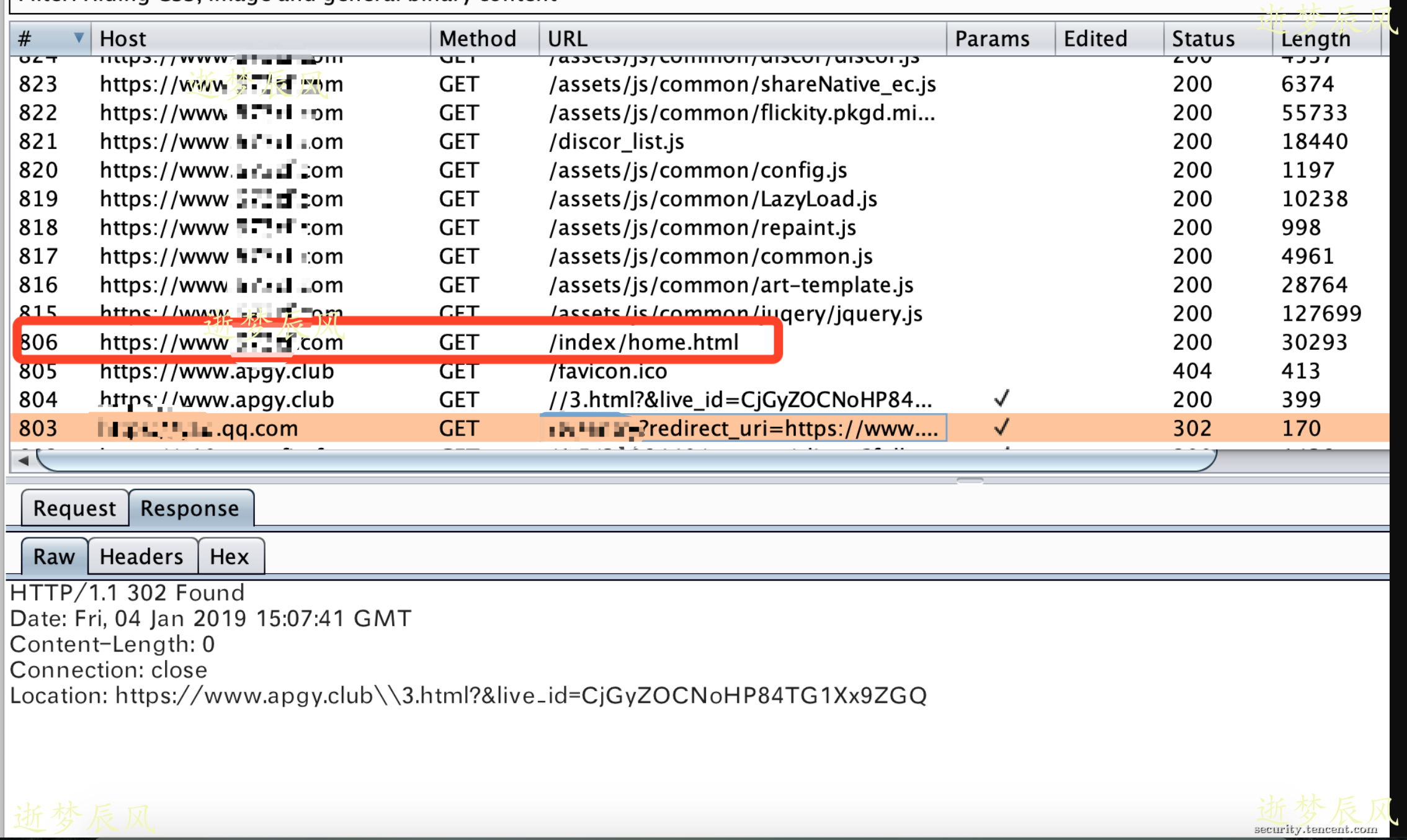Click the URL column header
The image size is (1407, 840).
[567, 38]
